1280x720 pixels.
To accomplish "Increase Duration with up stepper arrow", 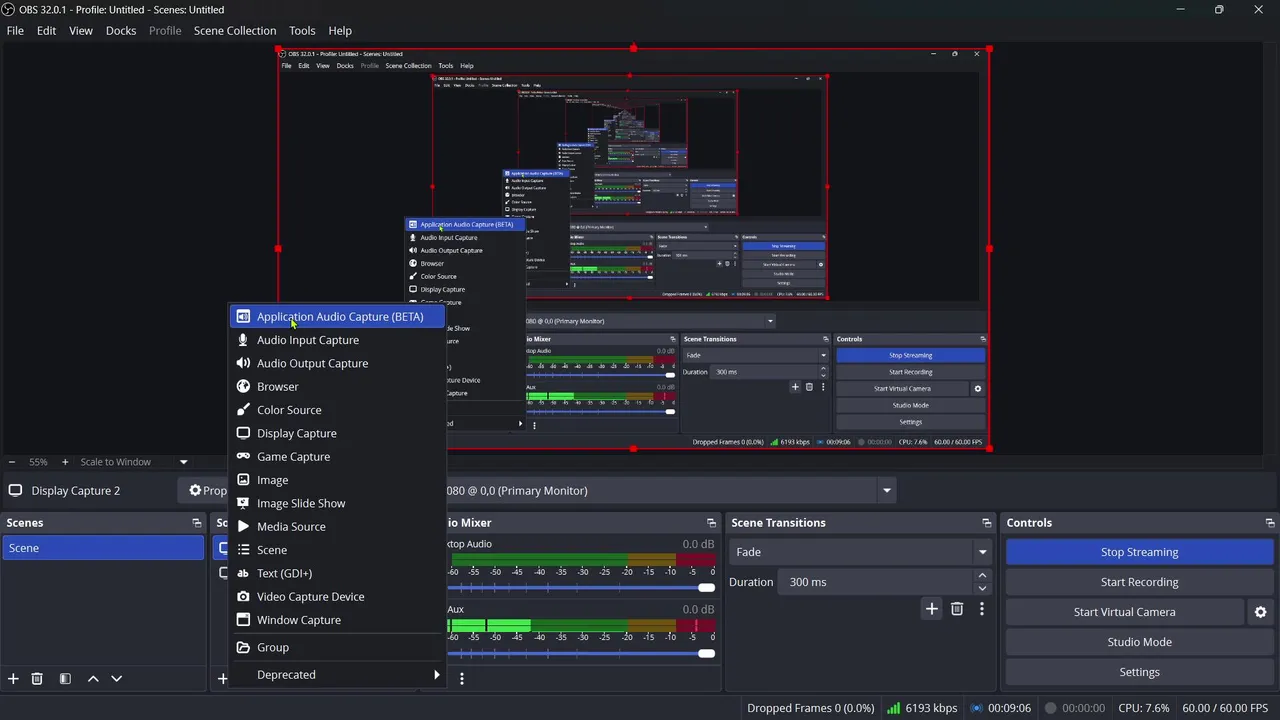I will pos(982,576).
